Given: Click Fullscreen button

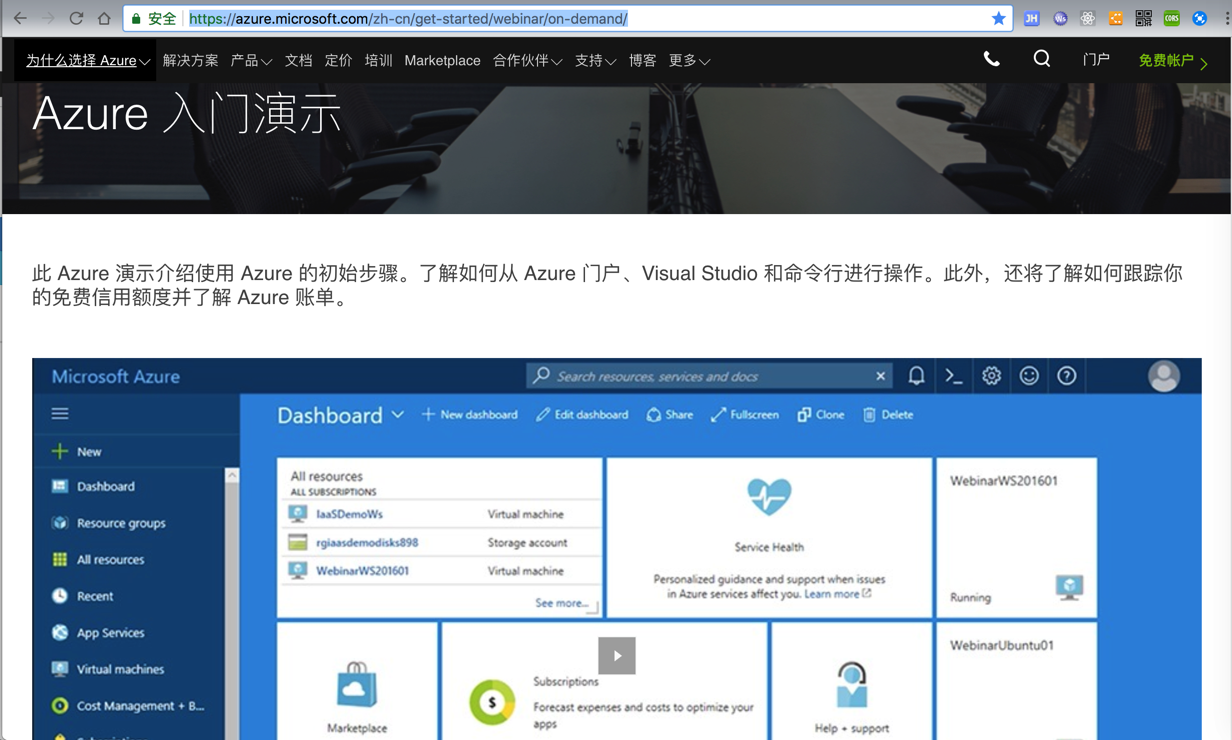Looking at the screenshot, I should click(745, 415).
